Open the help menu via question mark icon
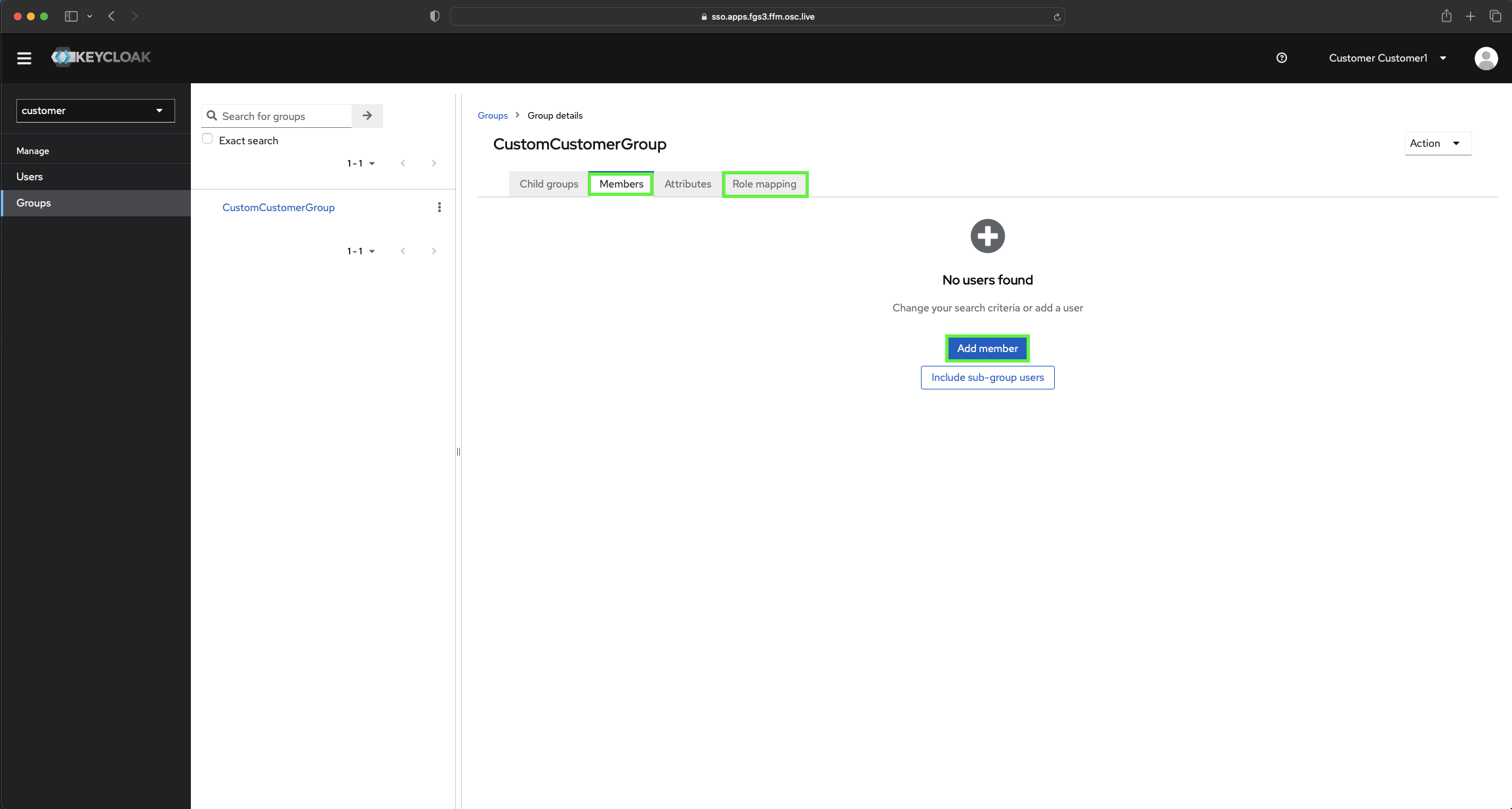This screenshot has height=809, width=1512. pyautogui.click(x=1282, y=58)
